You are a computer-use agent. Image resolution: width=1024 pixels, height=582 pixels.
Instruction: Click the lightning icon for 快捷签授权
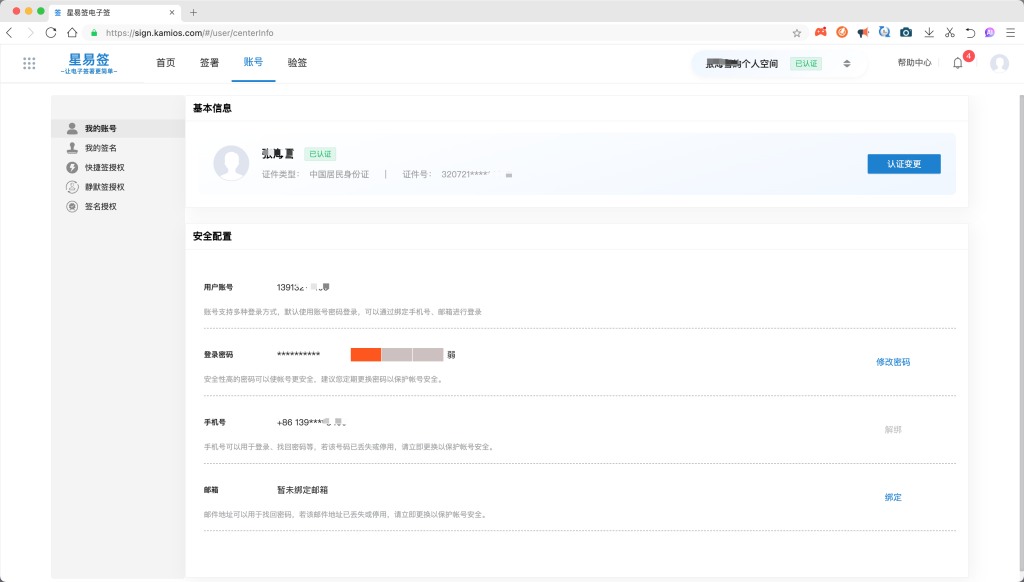[x=72, y=168]
